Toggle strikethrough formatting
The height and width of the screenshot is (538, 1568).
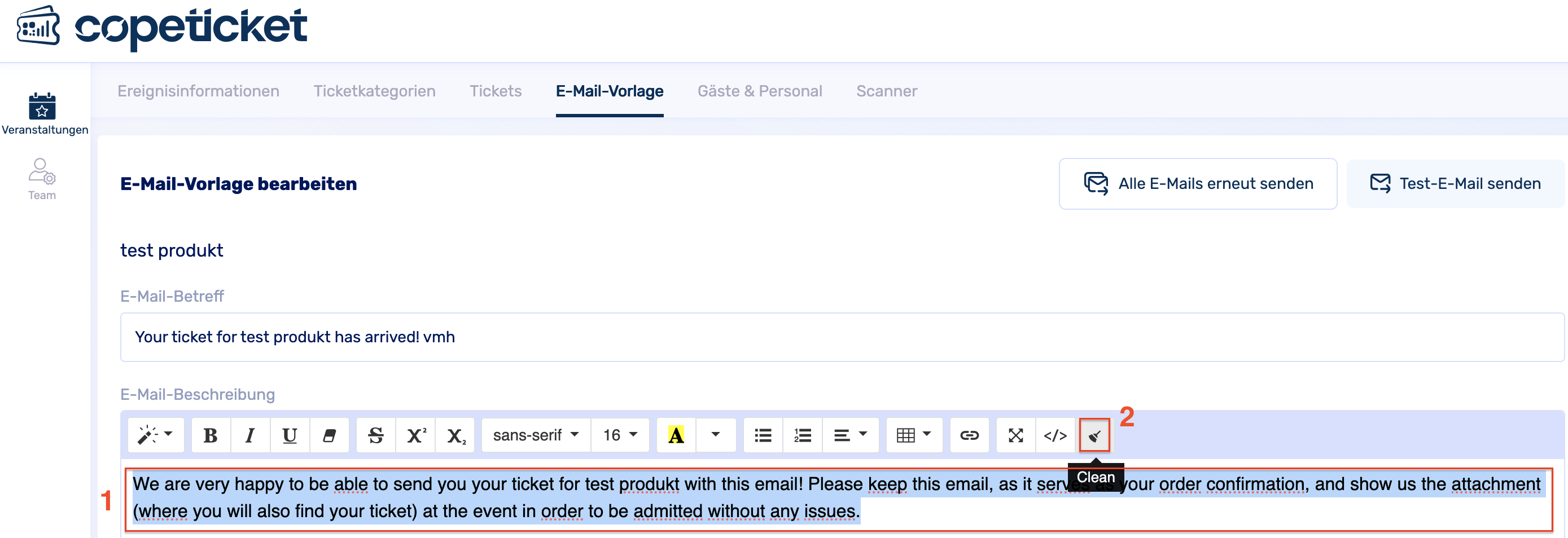pyautogui.click(x=376, y=435)
